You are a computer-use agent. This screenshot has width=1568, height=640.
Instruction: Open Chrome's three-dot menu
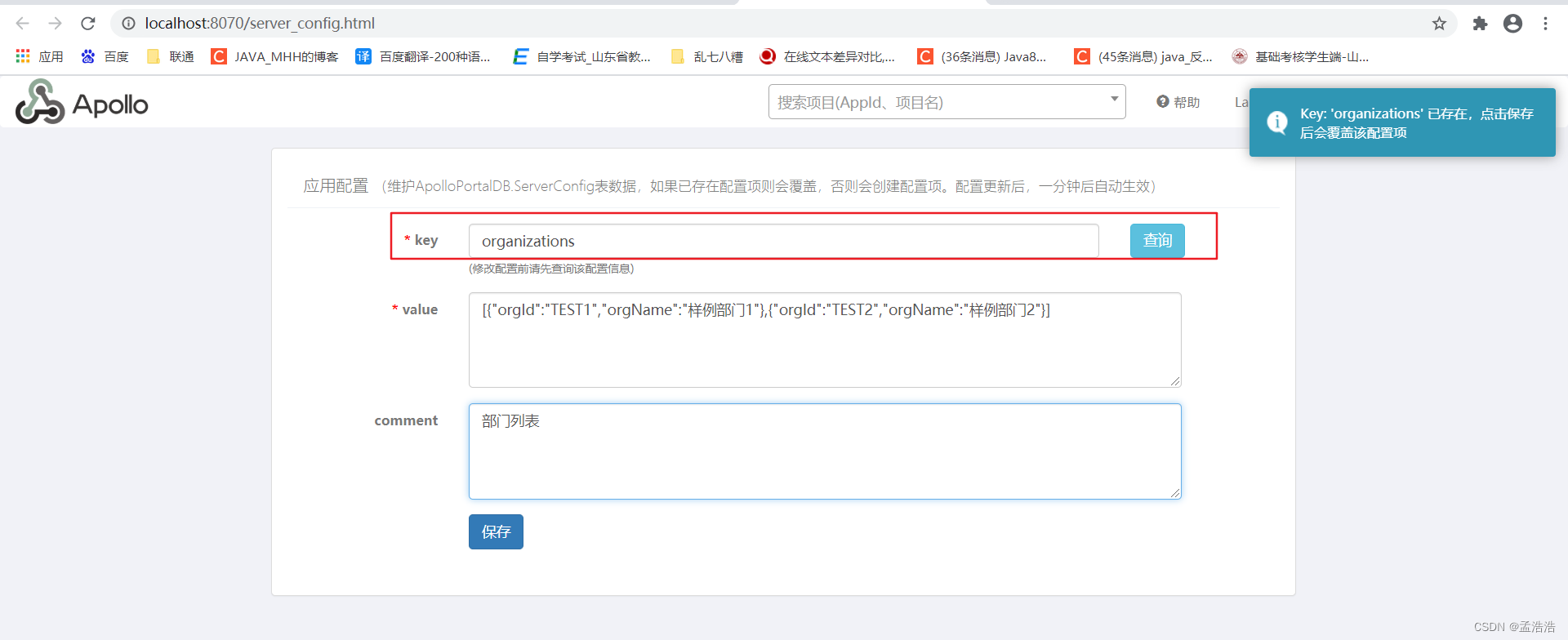click(1545, 24)
